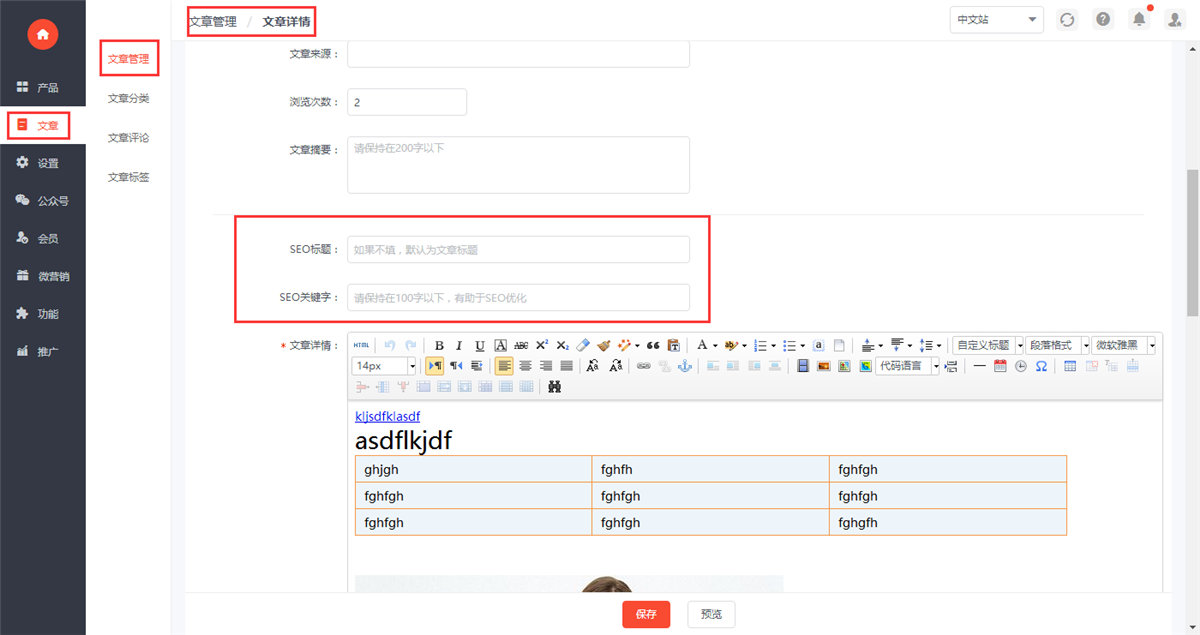This screenshot has width=1200, height=635.
Task: Insert hyperlink with chain icon
Action: tap(644, 366)
